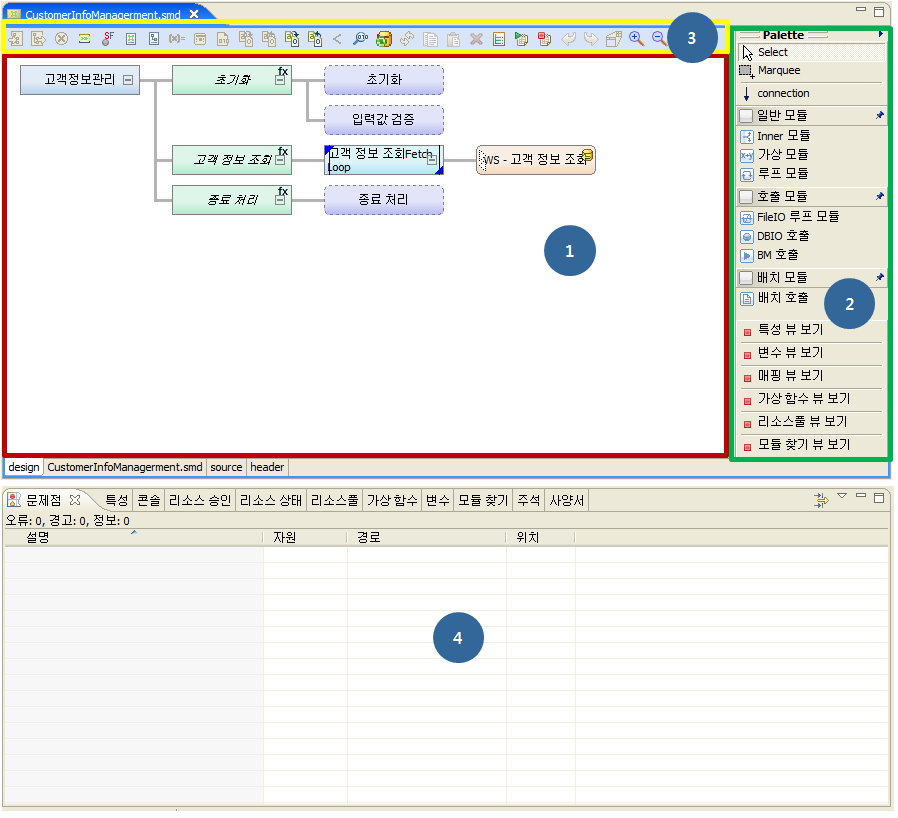898x818 pixels.
Task: Open the view menu triangle in the 문제점 panel
Action: point(842,494)
